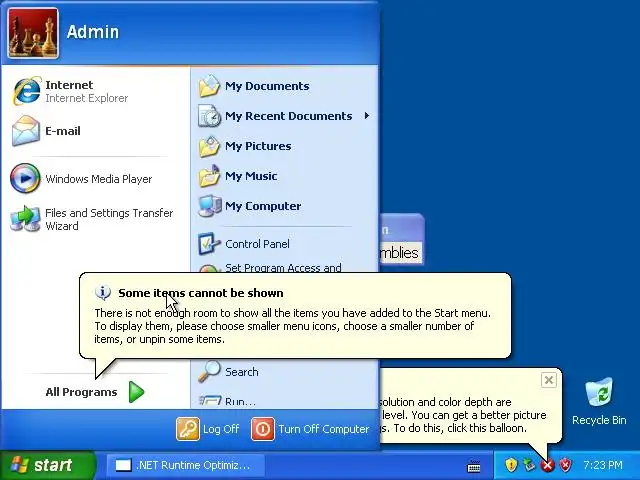Expand My Recent Documents submenu arrow
Viewport: 640px width, 480px height.
click(367, 116)
